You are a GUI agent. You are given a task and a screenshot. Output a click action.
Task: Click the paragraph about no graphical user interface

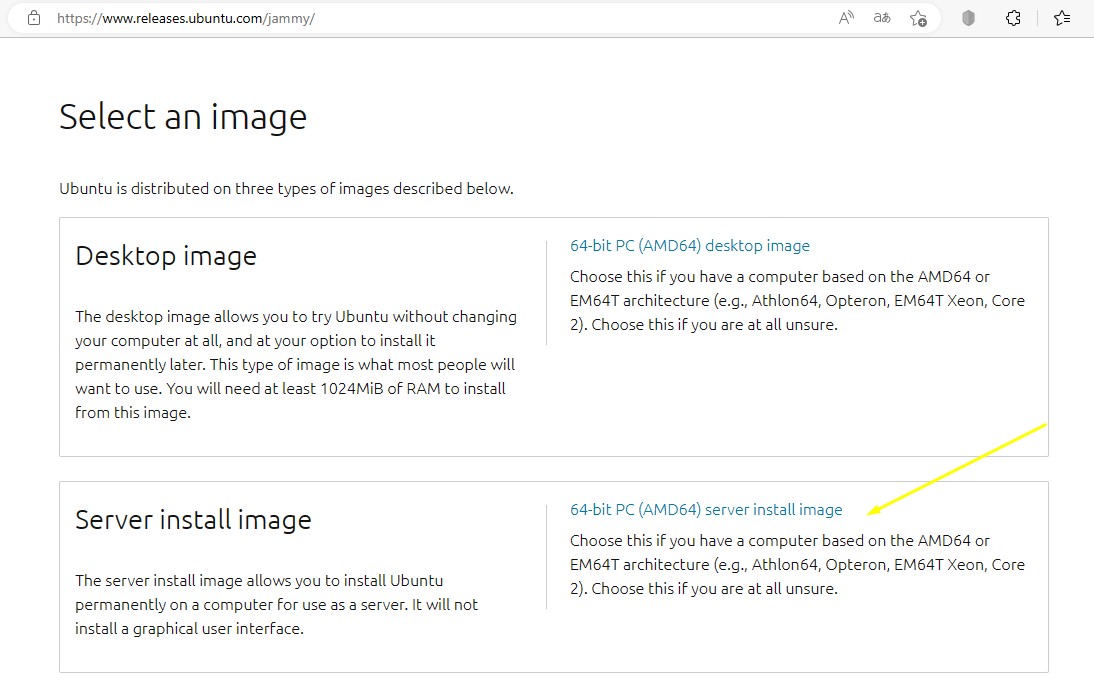tap(276, 605)
